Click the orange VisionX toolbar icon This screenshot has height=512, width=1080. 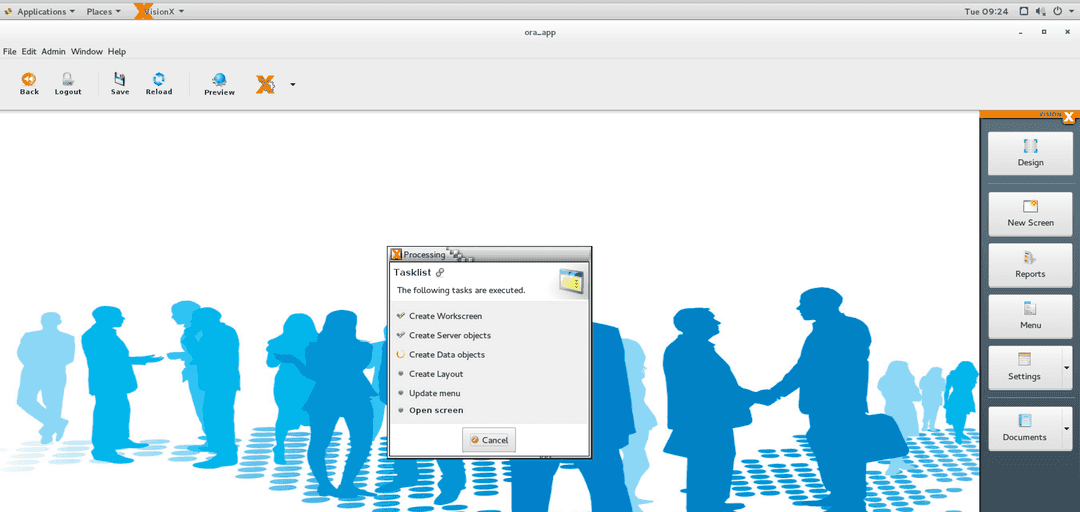[265, 85]
